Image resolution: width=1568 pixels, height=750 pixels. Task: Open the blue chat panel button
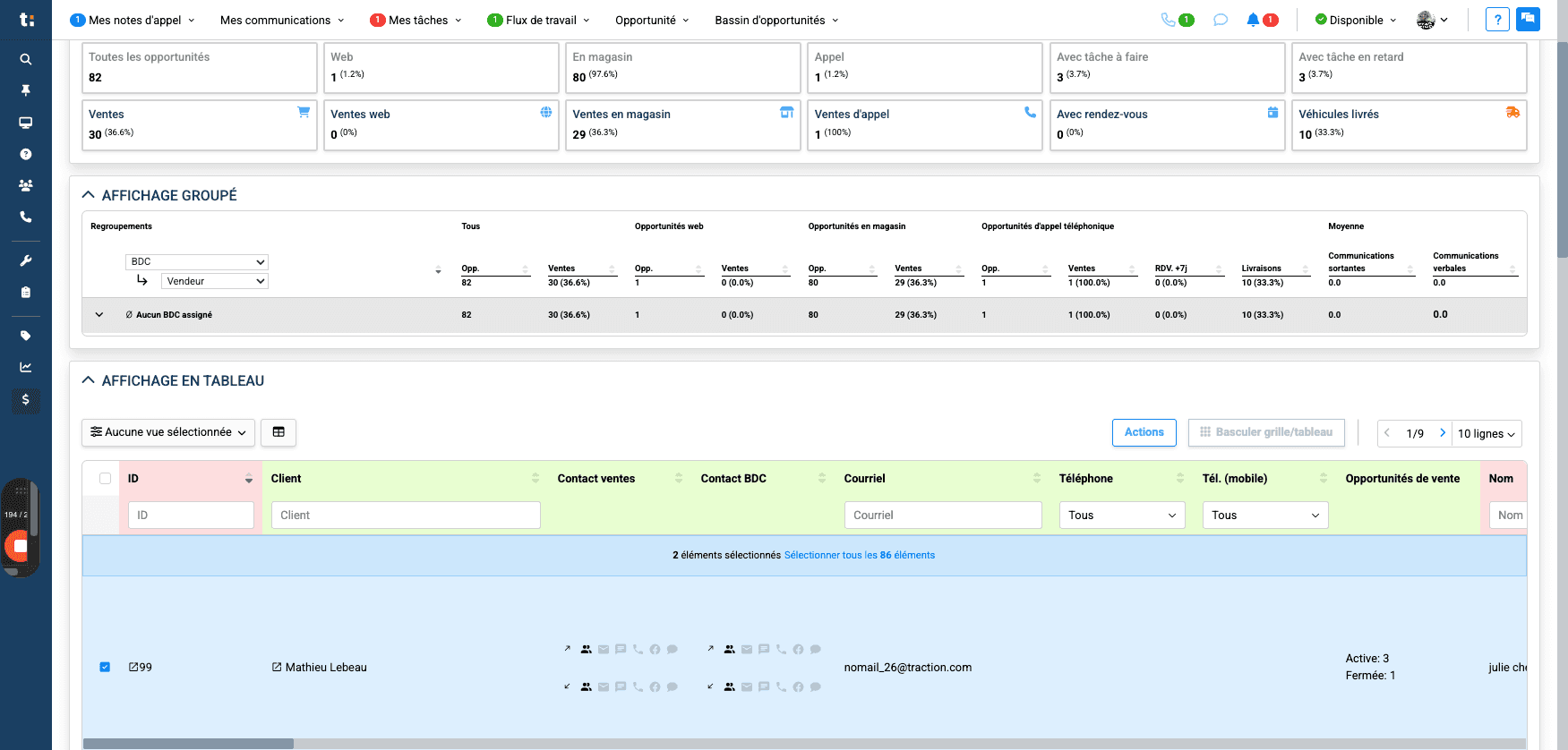[x=1528, y=19]
